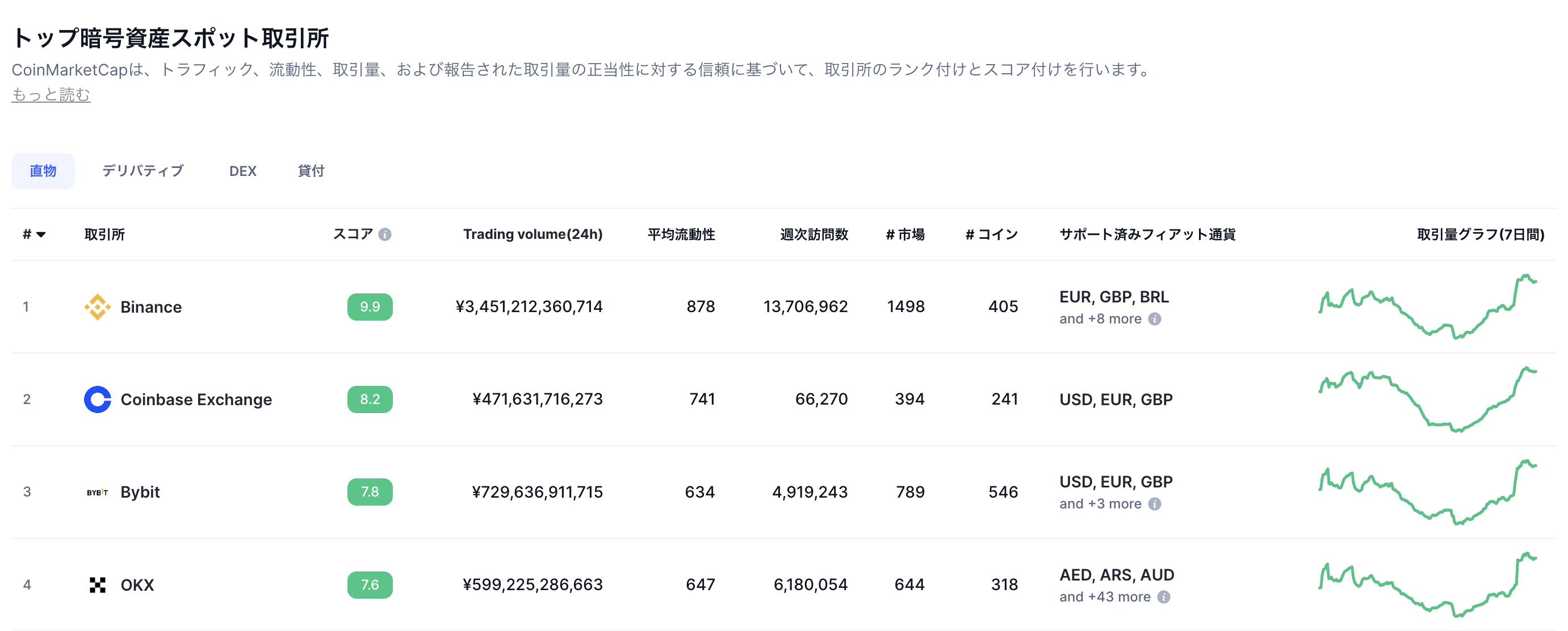Click the OKX exchange logo
Viewport: 1568px width, 631px height.
[98, 586]
